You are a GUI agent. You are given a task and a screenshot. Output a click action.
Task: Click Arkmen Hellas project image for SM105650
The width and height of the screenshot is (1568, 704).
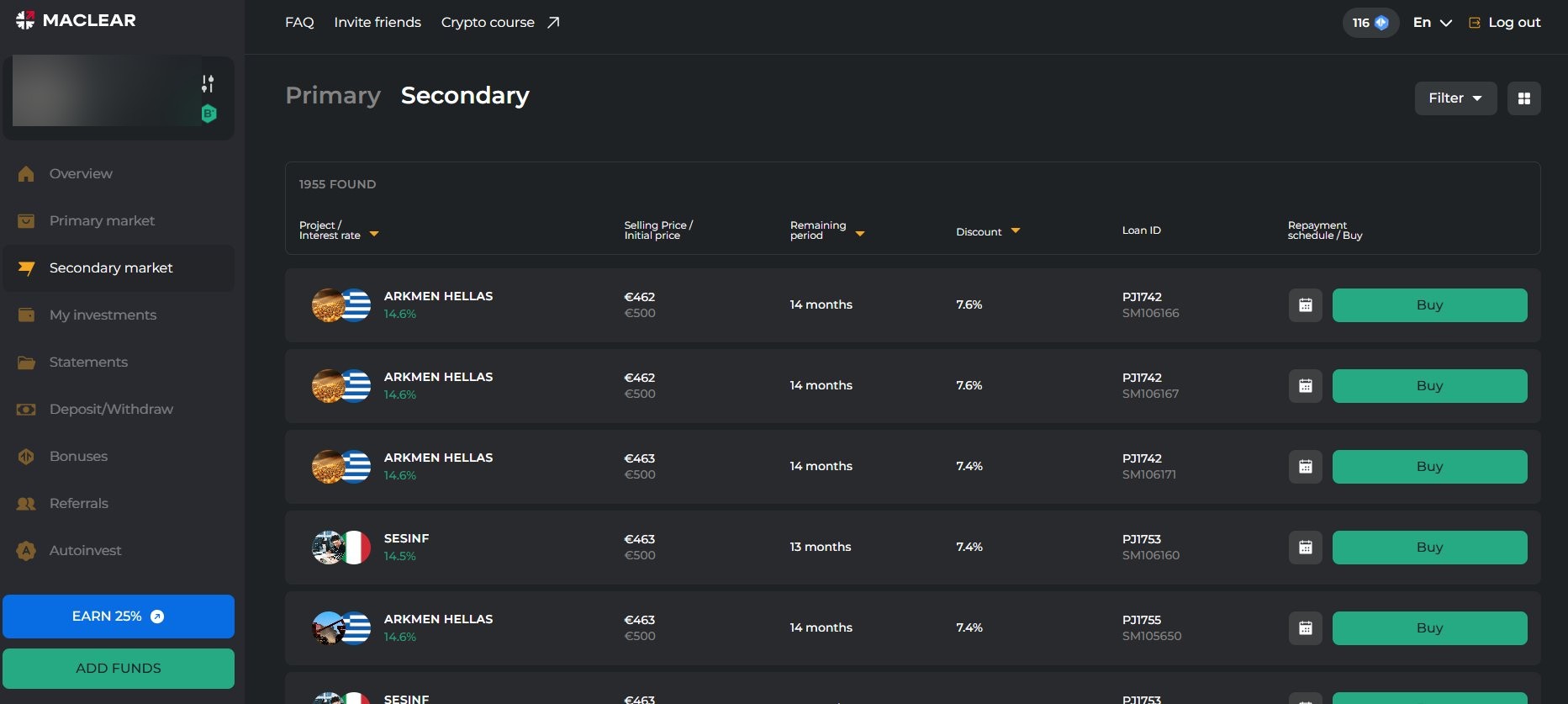(327, 628)
